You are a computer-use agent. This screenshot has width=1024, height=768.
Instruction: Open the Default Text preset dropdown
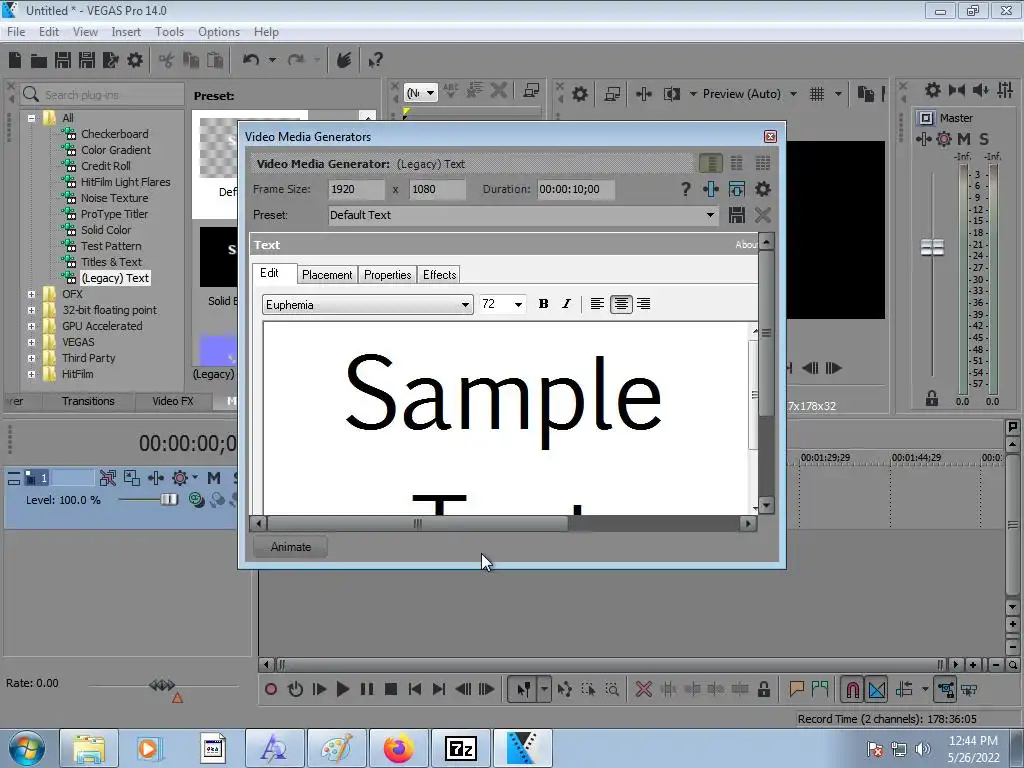pos(710,215)
